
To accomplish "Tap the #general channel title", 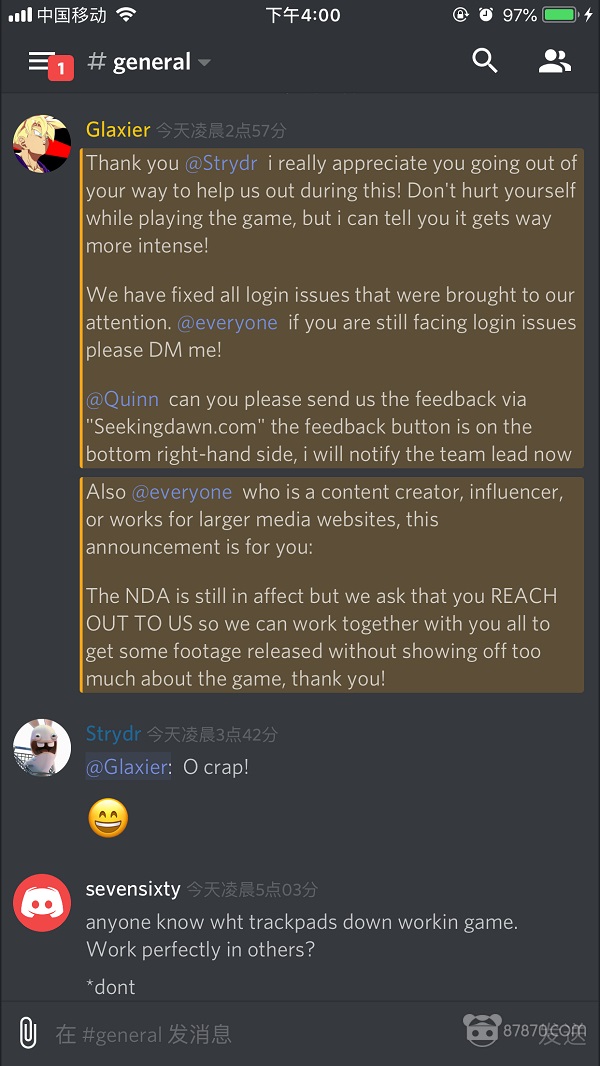I will tap(140, 62).
